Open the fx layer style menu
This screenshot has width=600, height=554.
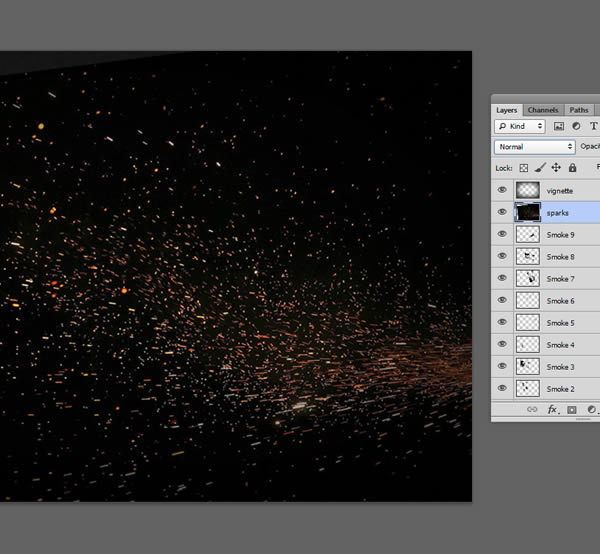(x=553, y=410)
